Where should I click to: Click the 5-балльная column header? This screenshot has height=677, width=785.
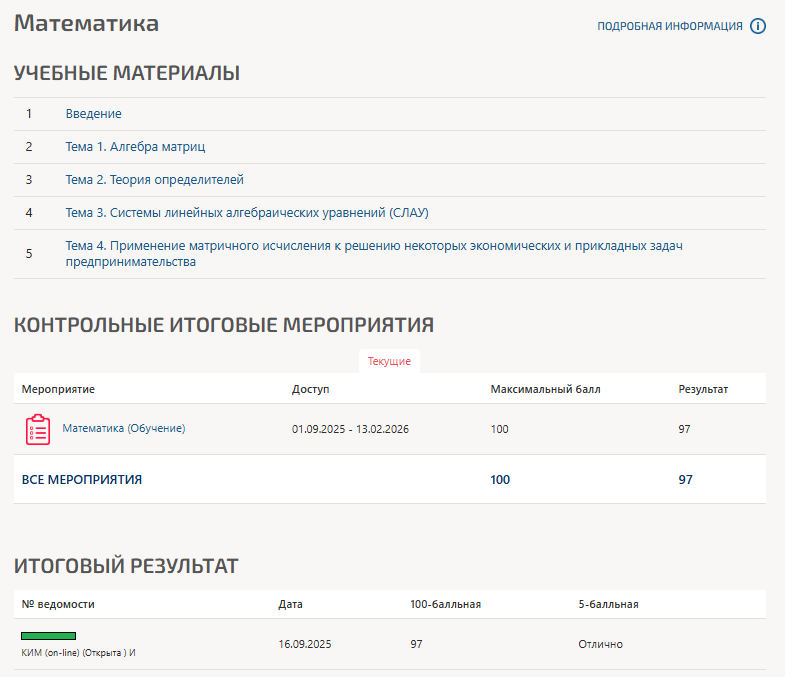[608, 604]
